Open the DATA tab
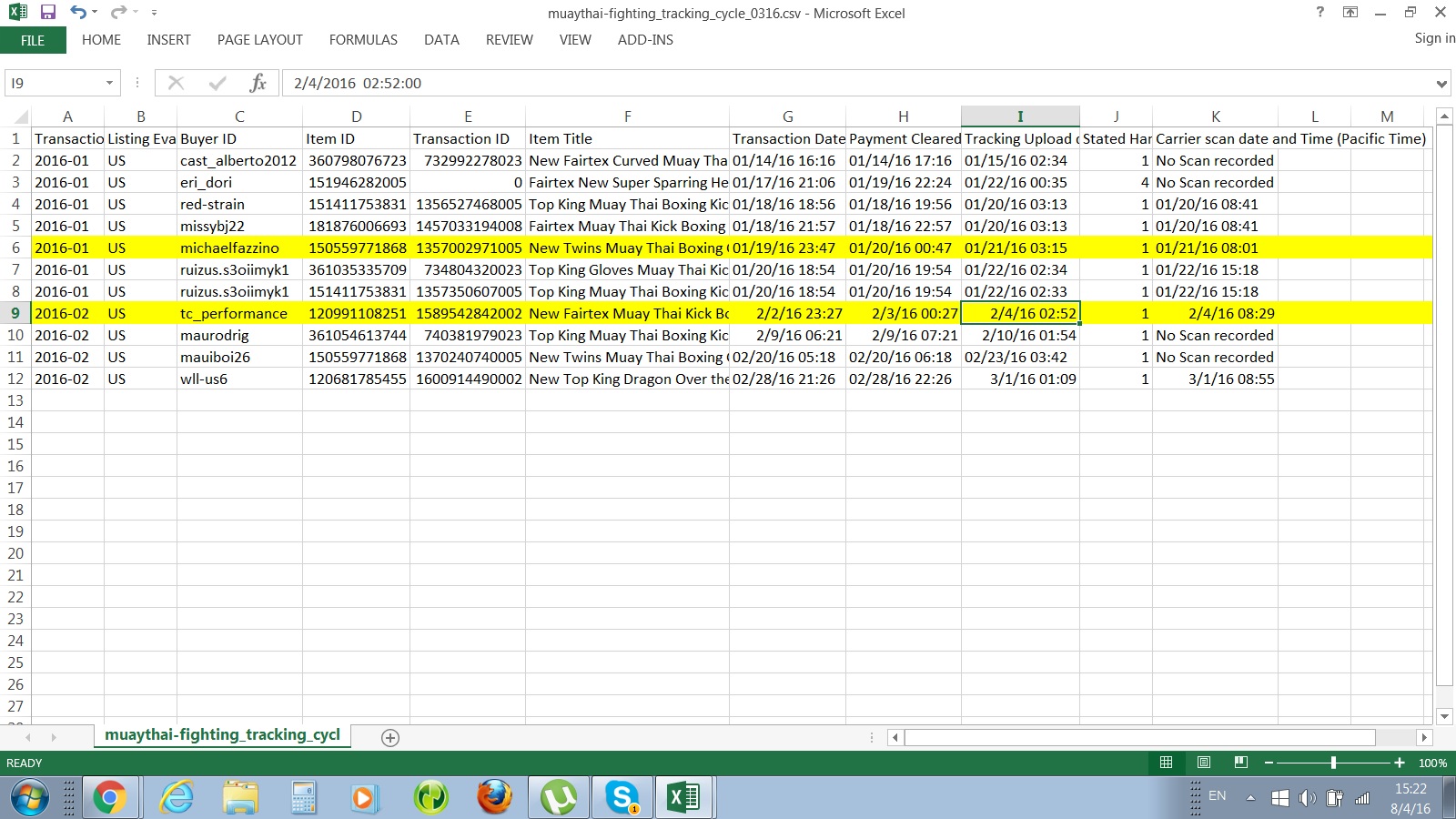The height and width of the screenshot is (819, 1456). pos(441,40)
